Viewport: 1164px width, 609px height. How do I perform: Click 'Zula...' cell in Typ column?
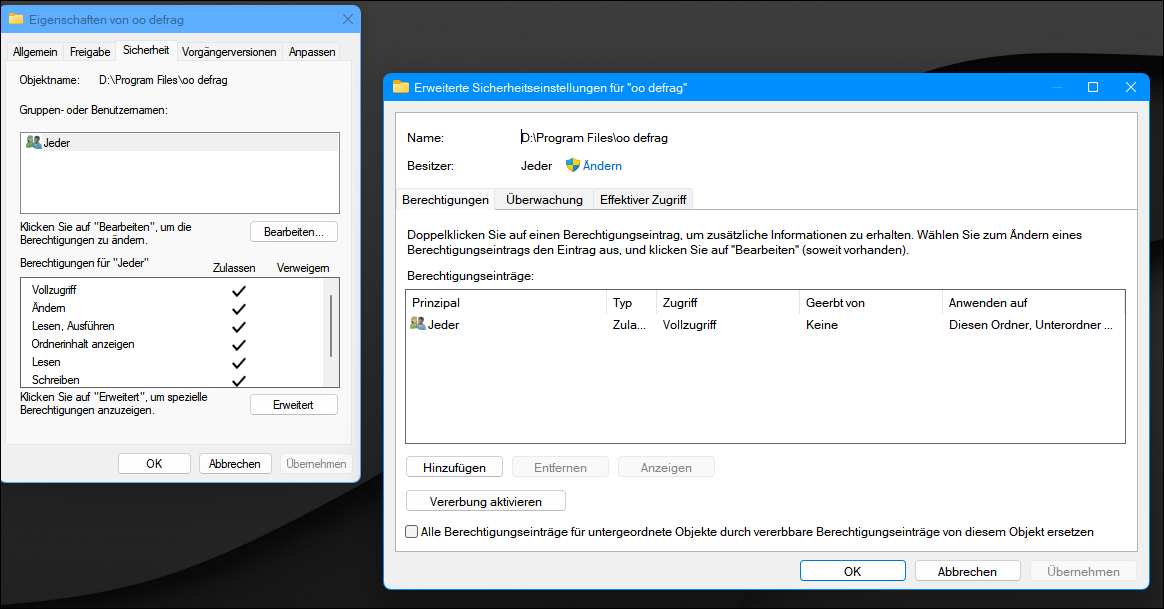[x=629, y=325]
